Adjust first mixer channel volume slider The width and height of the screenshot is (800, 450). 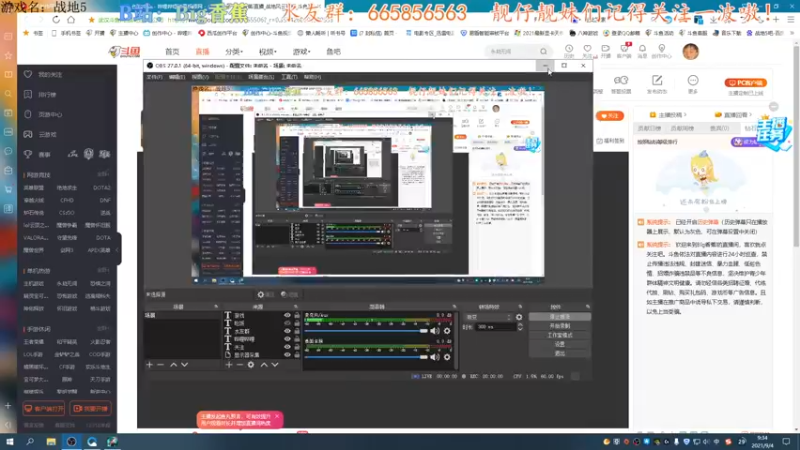(x=366, y=331)
